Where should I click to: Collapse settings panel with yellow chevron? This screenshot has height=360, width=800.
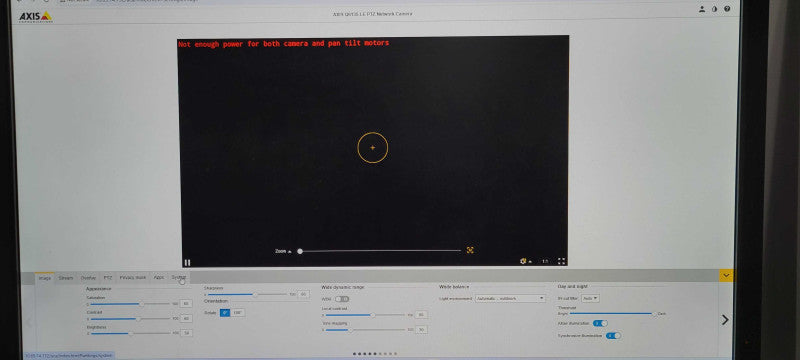click(x=726, y=275)
